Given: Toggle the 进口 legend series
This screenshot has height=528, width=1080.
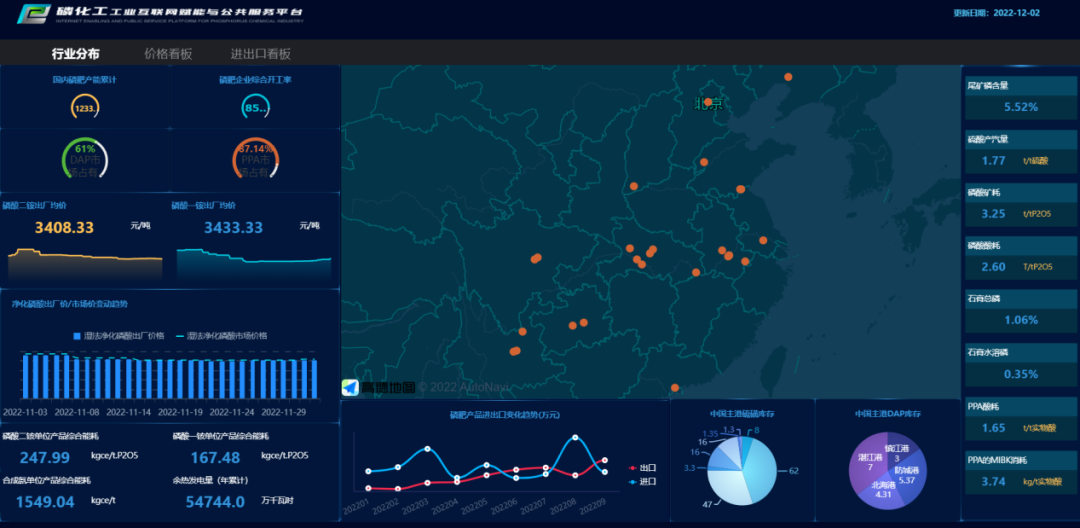Looking at the screenshot, I should (642, 481).
